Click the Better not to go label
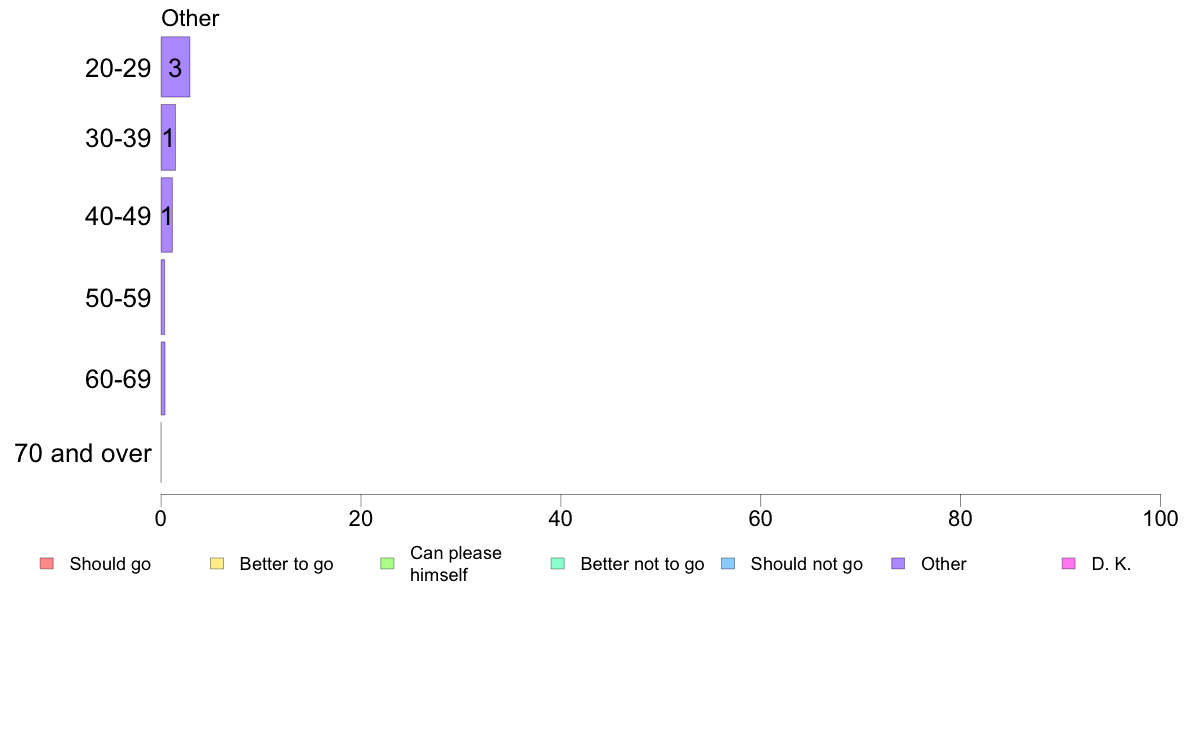This screenshot has width=1188, height=736. click(642, 564)
